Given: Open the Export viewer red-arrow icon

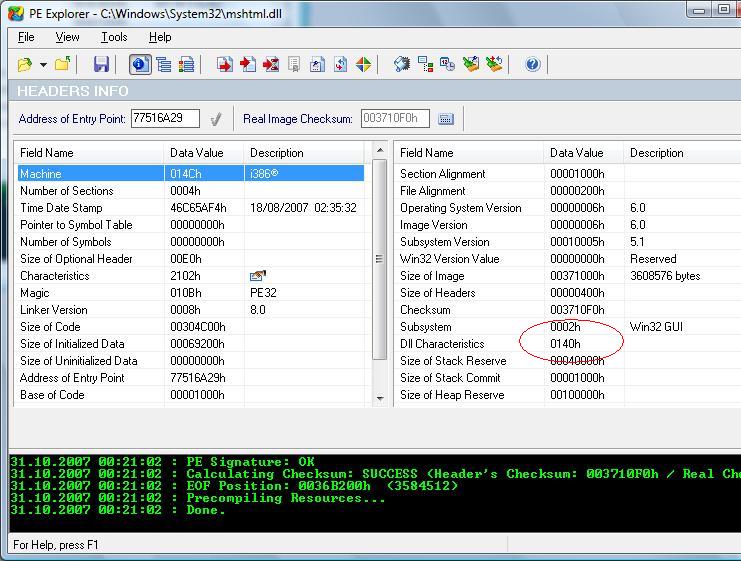Looking at the screenshot, I should [225, 64].
